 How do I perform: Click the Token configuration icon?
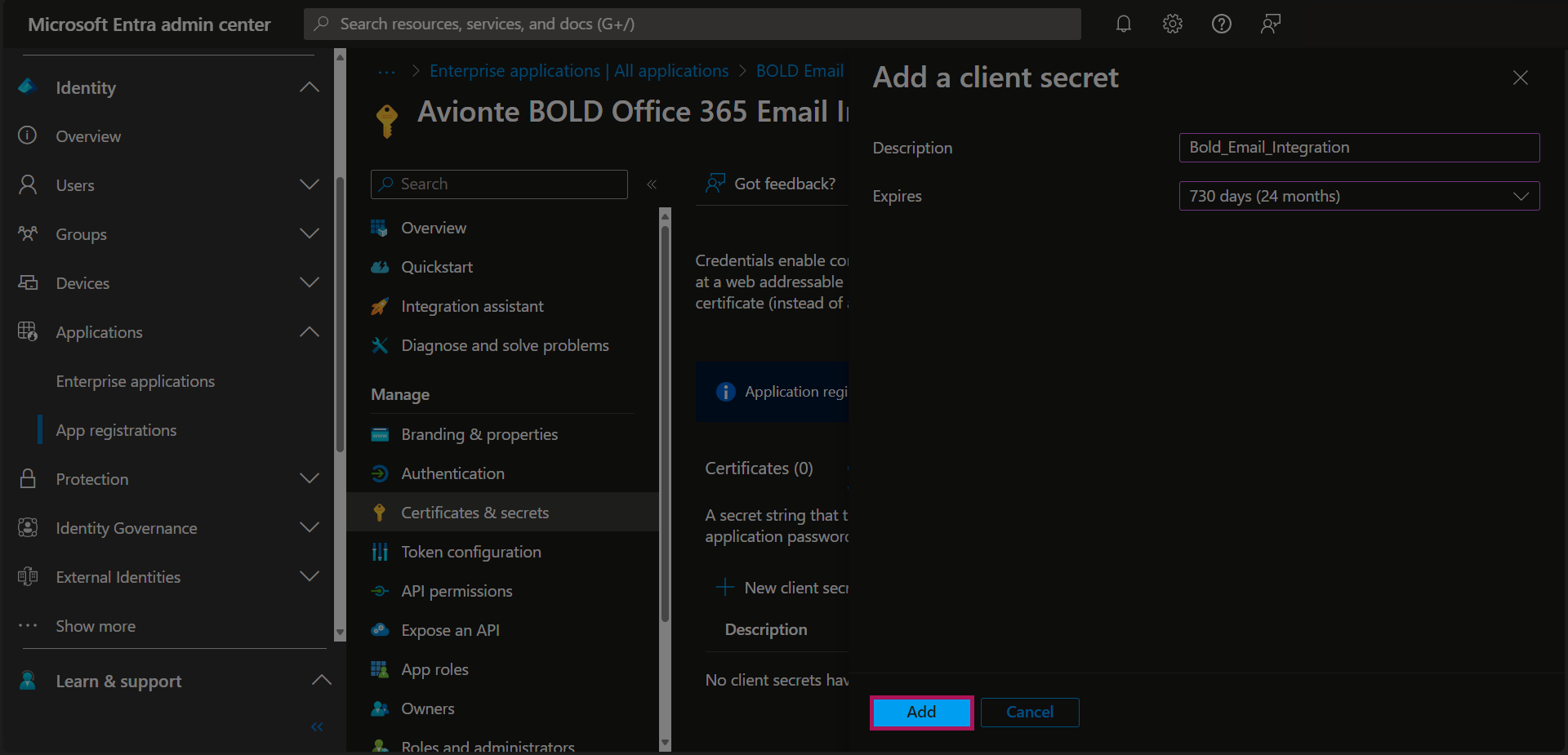click(x=380, y=552)
